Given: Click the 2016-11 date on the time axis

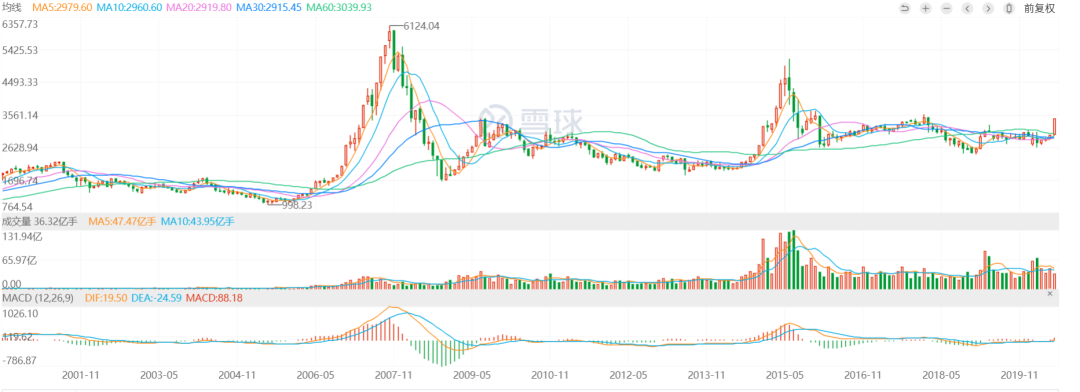Looking at the screenshot, I should [x=862, y=376].
